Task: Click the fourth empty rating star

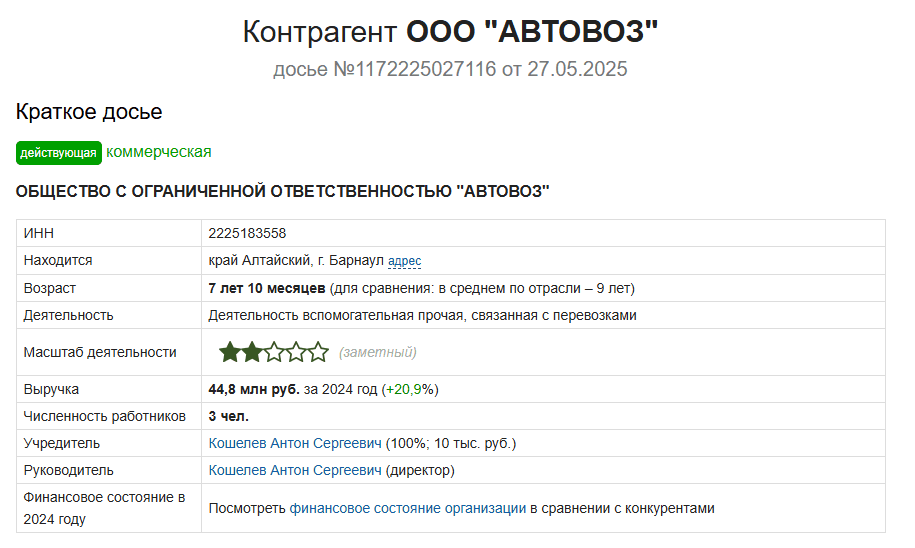Action: click(x=296, y=352)
